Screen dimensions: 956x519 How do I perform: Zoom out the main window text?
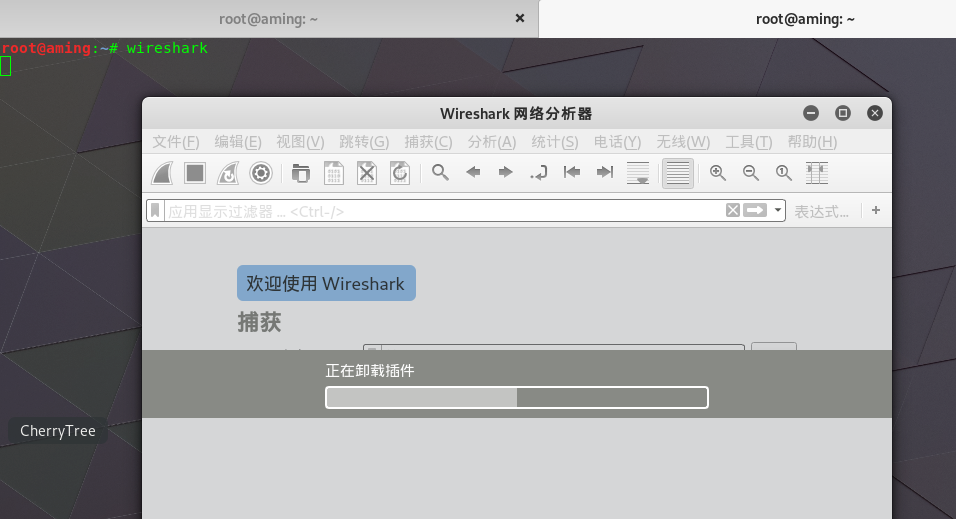[751, 173]
